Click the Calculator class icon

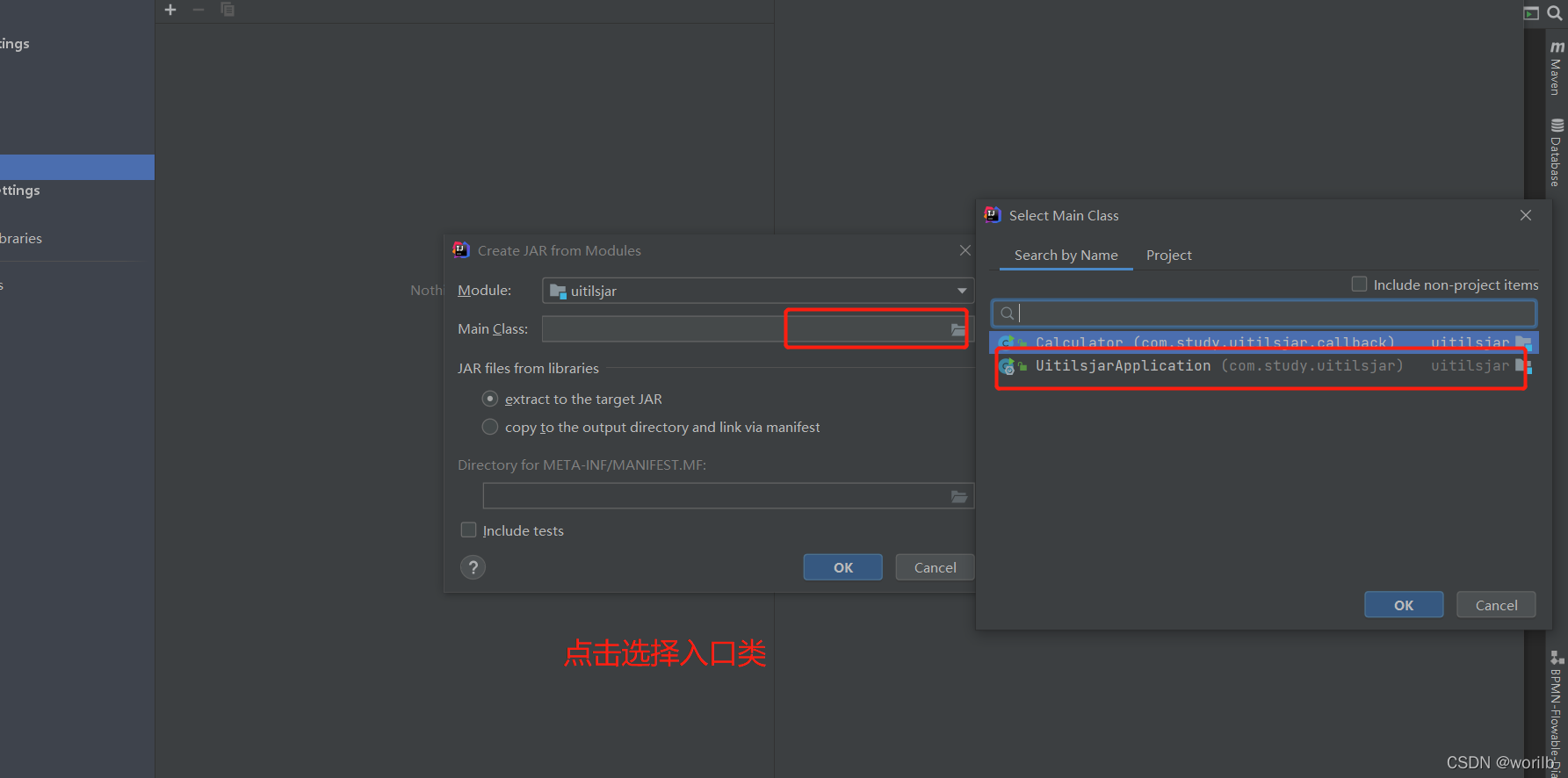1008,342
